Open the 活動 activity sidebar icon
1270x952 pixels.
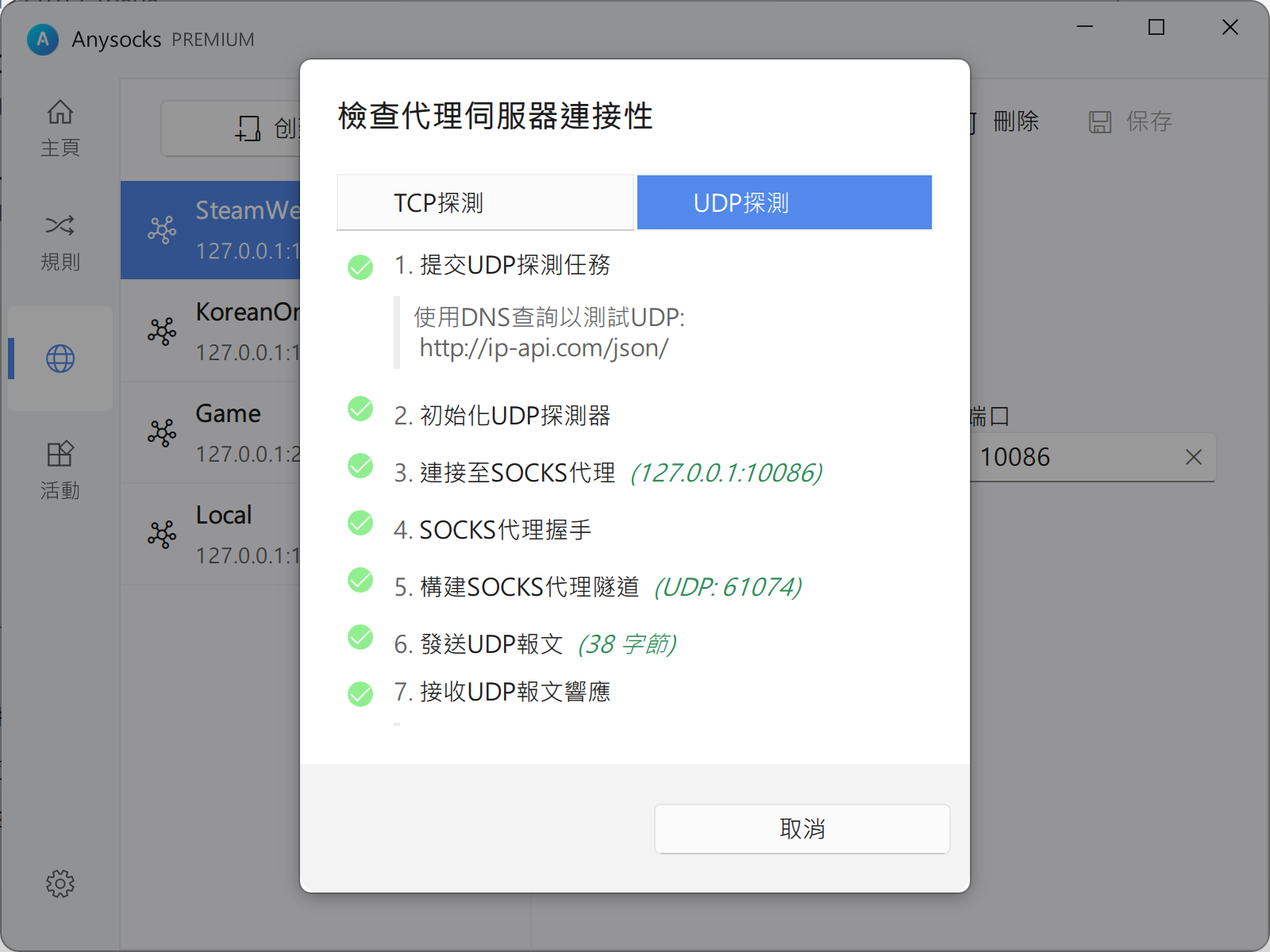(x=60, y=470)
